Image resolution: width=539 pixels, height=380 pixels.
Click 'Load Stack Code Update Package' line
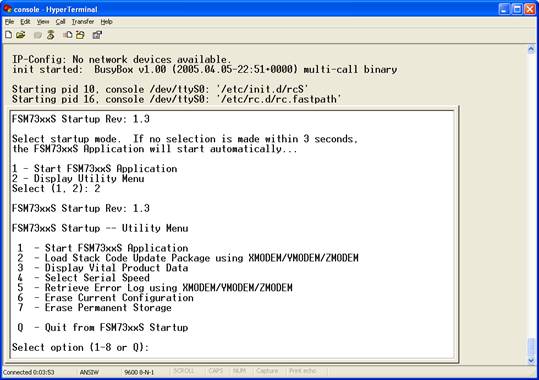(188, 258)
